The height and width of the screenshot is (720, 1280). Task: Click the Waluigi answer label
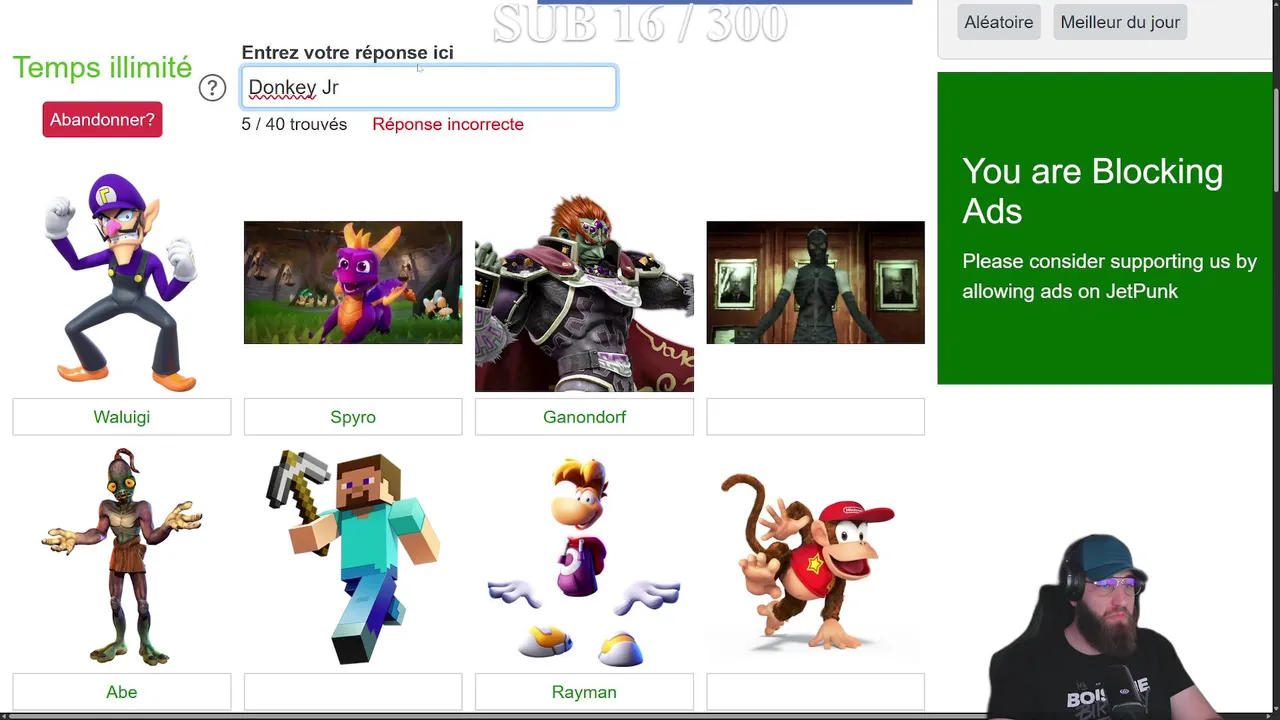[x=122, y=417]
